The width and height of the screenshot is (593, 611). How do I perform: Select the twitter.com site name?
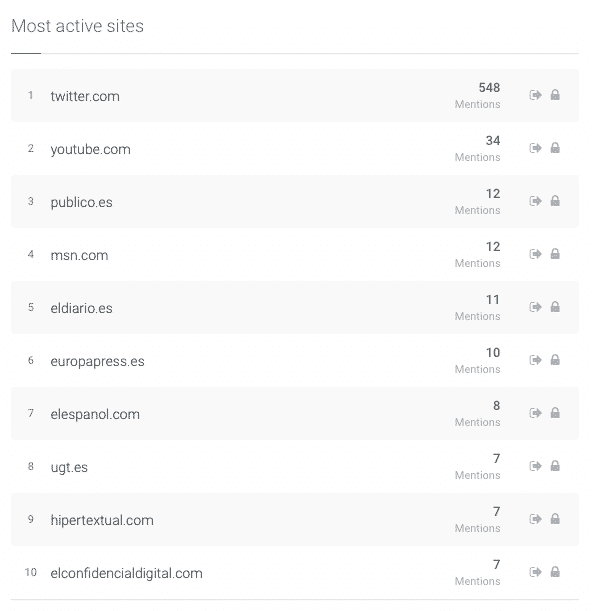85,96
